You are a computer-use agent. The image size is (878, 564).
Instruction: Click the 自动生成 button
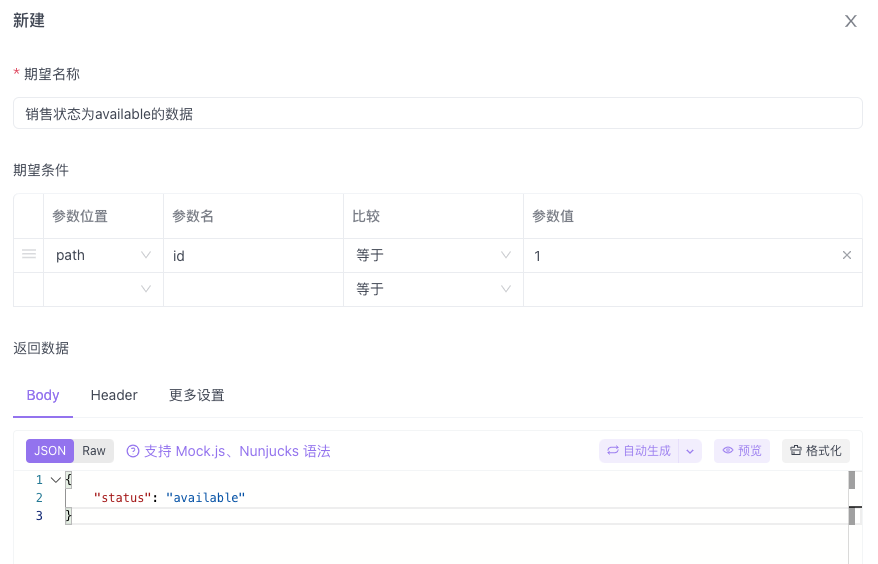point(639,451)
